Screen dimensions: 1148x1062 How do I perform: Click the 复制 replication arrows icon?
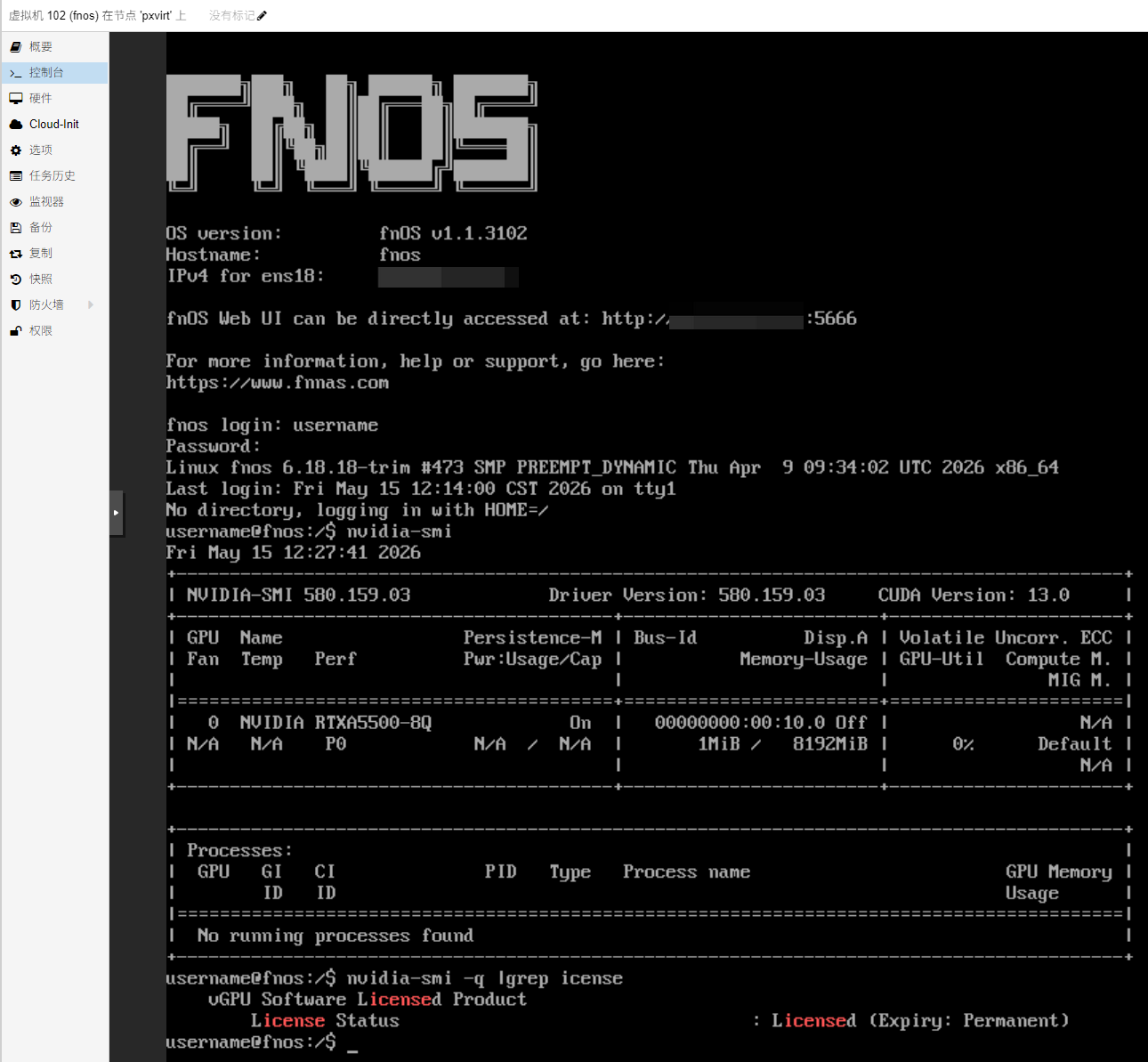[x=16, y=253]
